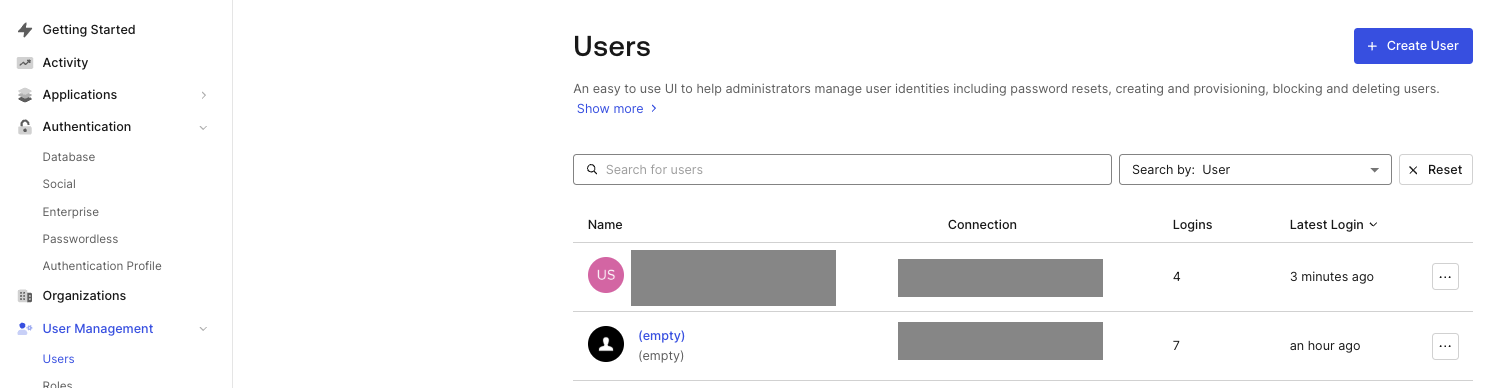Open the Activity page

tap(66, 63)
